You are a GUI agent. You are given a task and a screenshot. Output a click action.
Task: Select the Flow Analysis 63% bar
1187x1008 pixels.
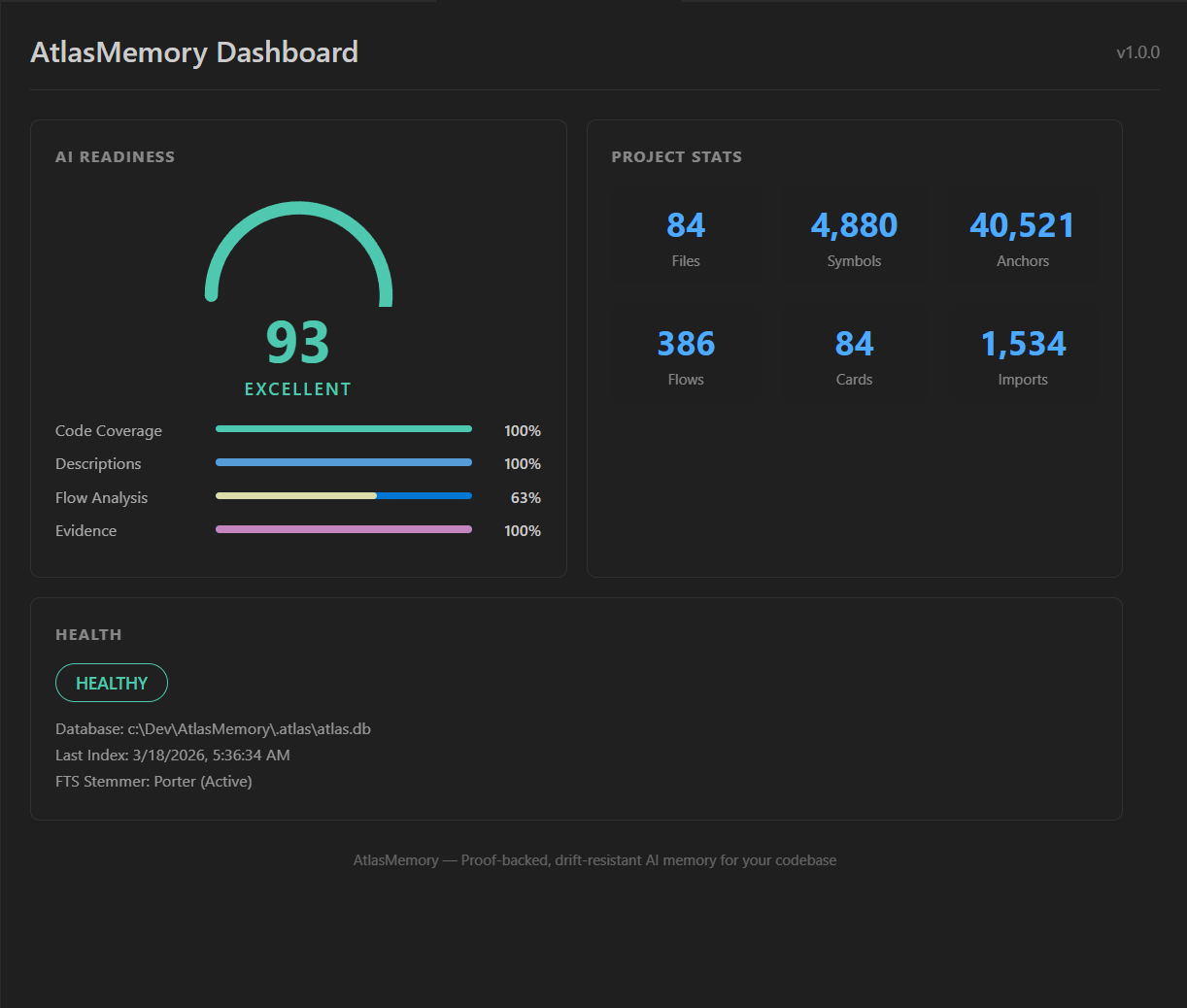coord(343,496)
